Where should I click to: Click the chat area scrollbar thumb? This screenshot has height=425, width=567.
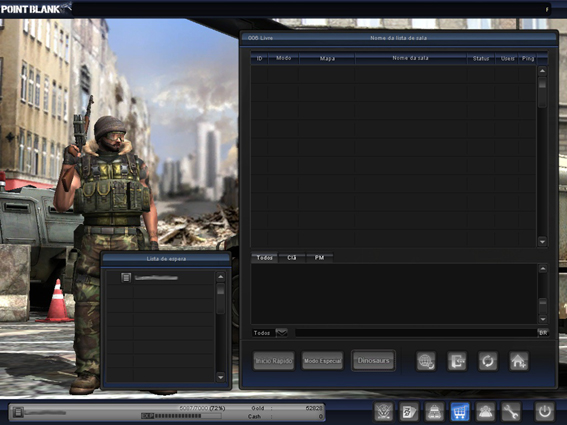(x=543, y=306)
